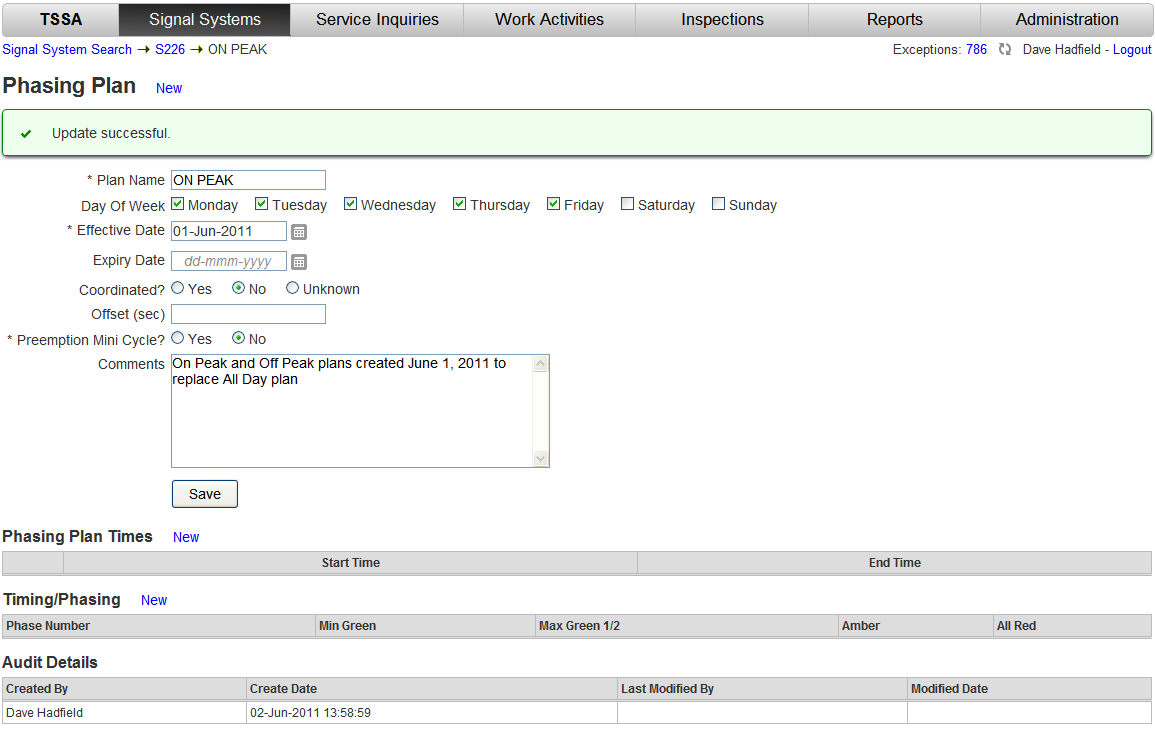Screen dimensions: 1155x729
Task: Click the Created By column header
Action: tap(124, 689)
